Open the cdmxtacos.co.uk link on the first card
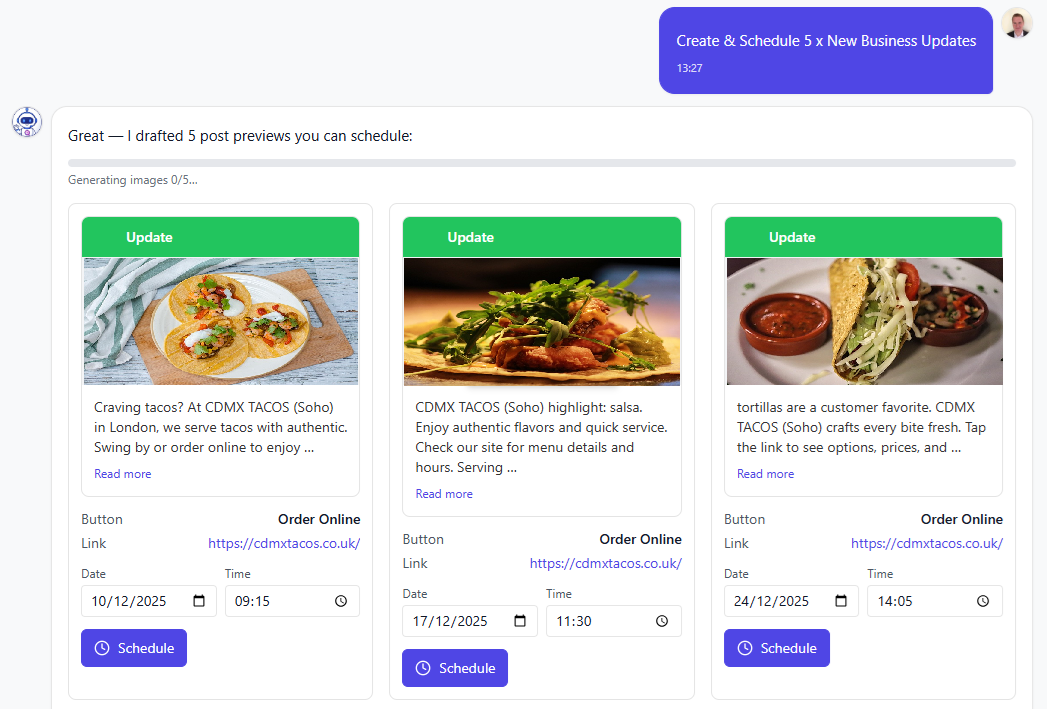Viewport: 1047px width, 709px height. (x=284, y=543)
